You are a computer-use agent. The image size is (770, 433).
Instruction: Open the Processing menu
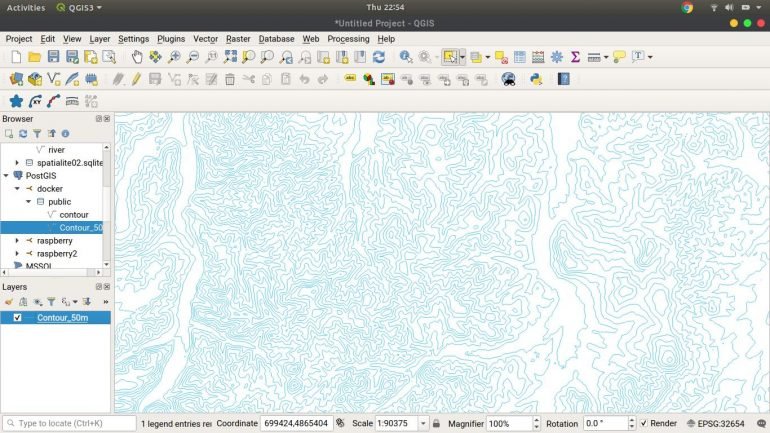(348, 39)
